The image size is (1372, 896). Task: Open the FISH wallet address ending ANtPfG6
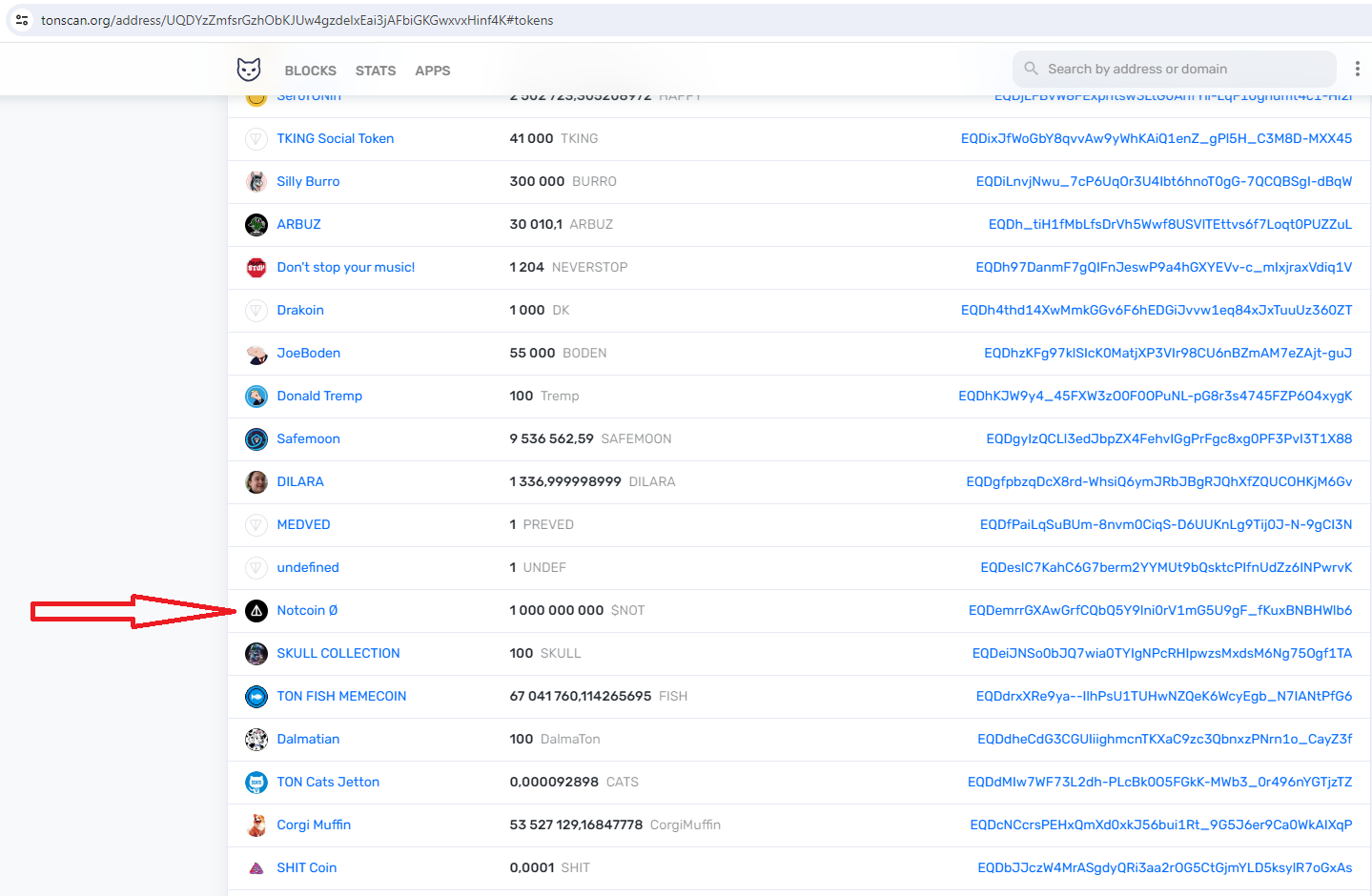point(1164,696)
